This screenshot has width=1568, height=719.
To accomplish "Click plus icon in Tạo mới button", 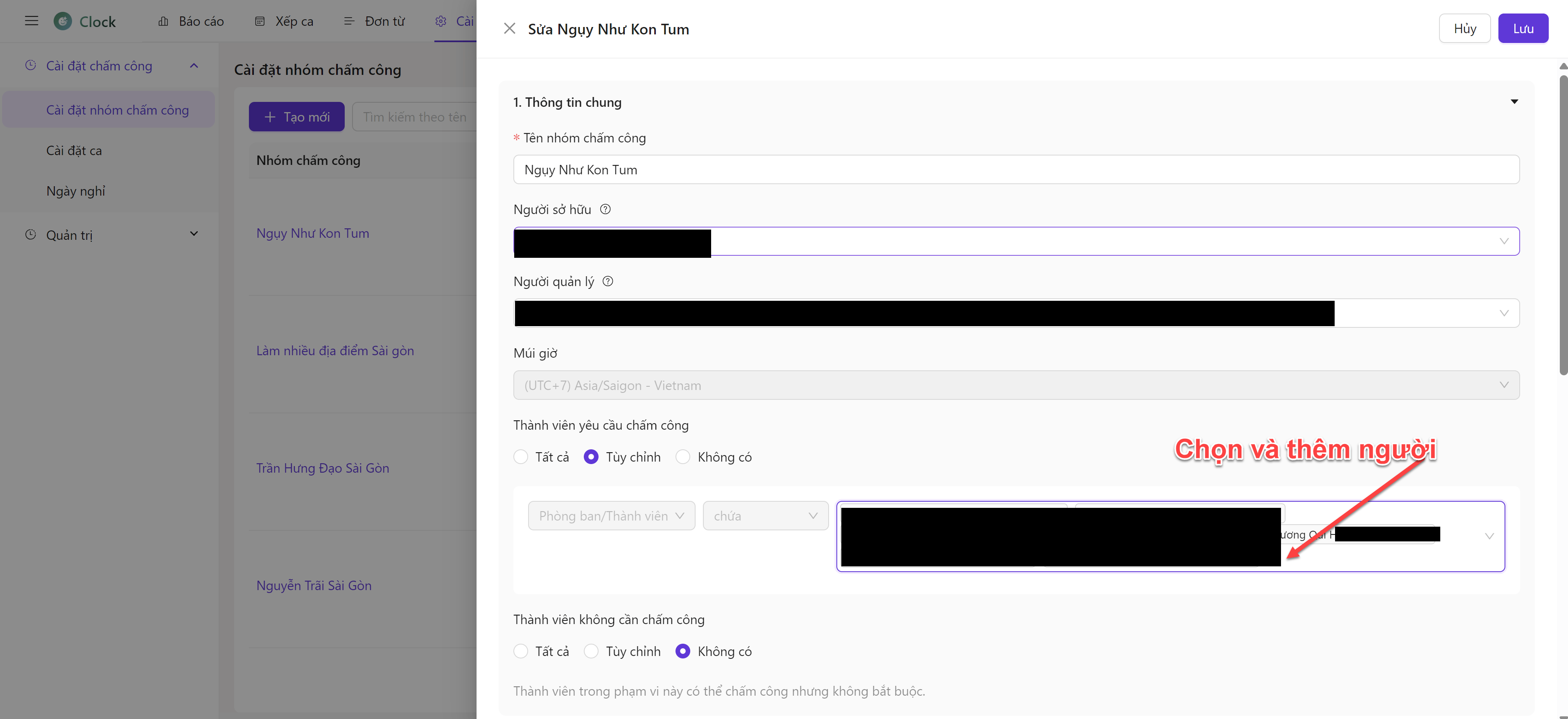I will 270,117.
